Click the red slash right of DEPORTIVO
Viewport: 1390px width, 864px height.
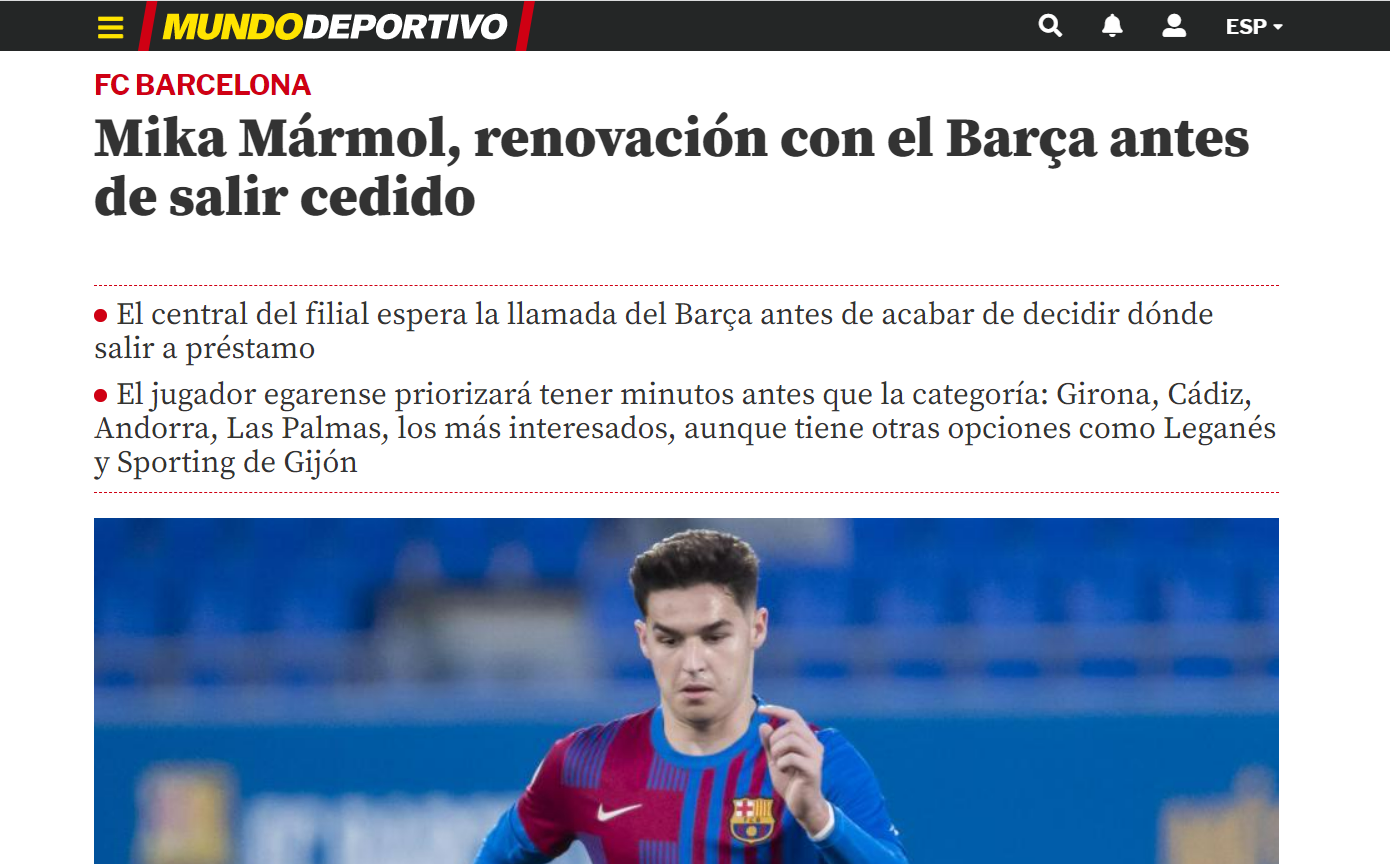click(x=525, y=26)
